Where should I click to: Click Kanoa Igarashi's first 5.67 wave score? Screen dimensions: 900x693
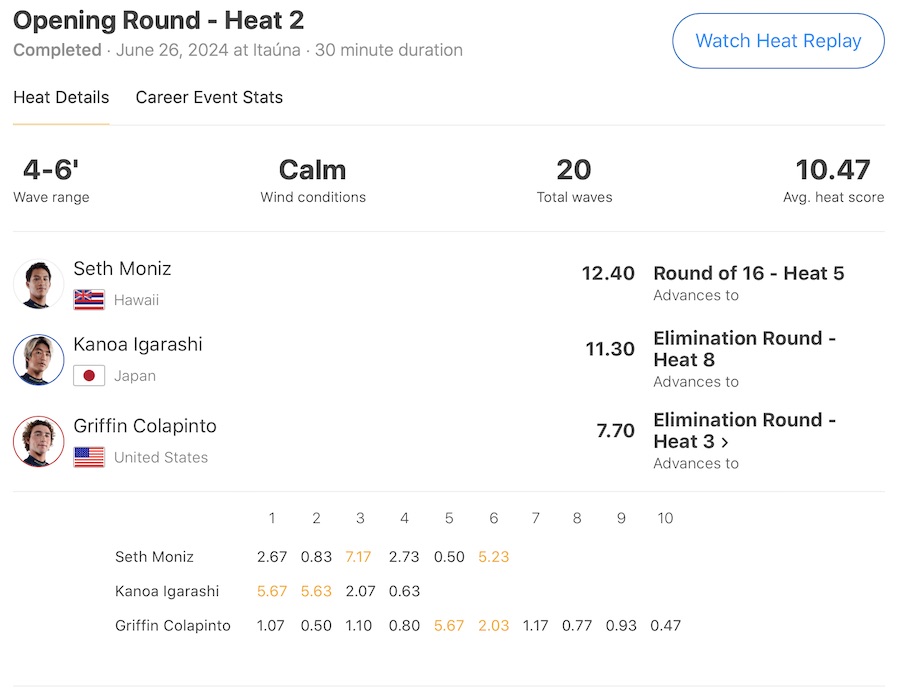click(272, 591)
